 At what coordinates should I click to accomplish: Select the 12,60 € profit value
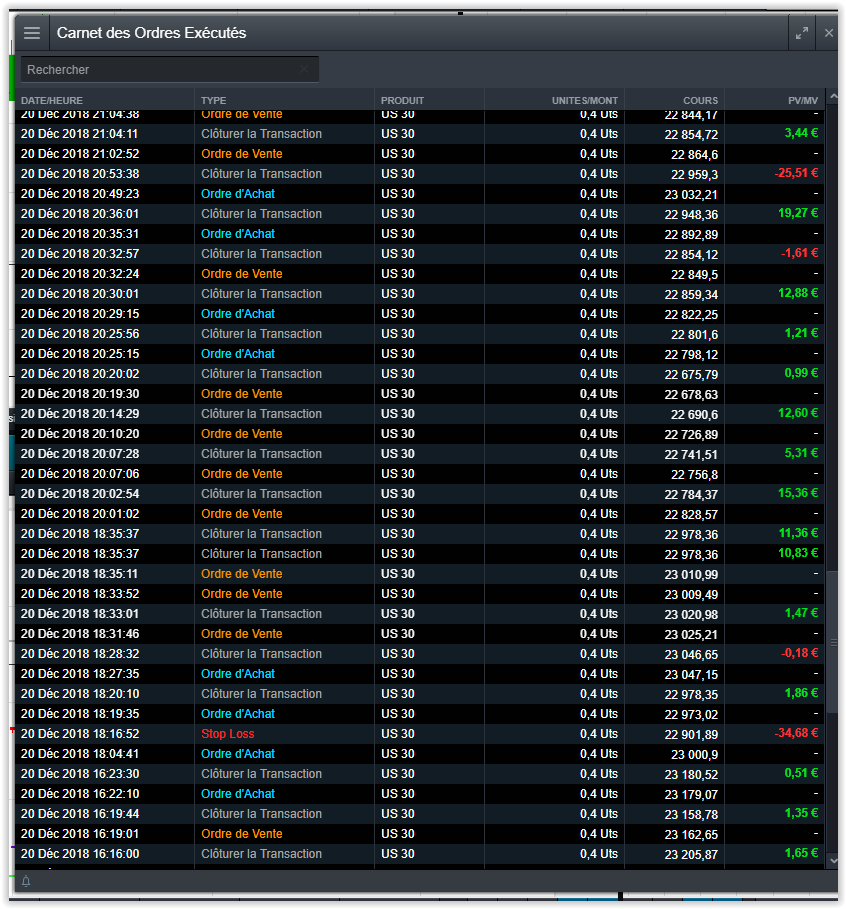pos(798,413)
